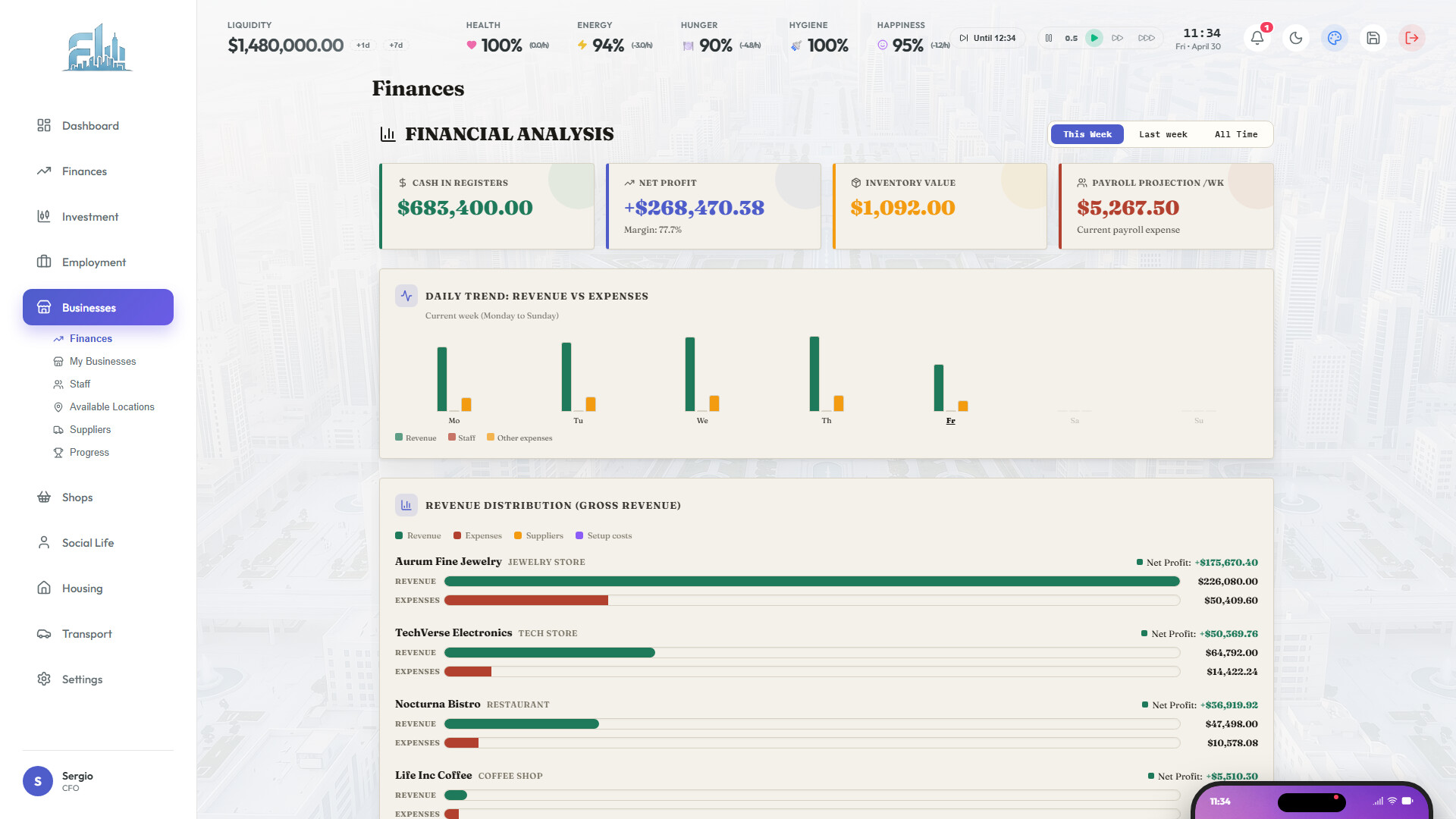The height and width of the screenshot is (819, 1456).
Task: Switch to the This Week tab
Action: 1087,134
